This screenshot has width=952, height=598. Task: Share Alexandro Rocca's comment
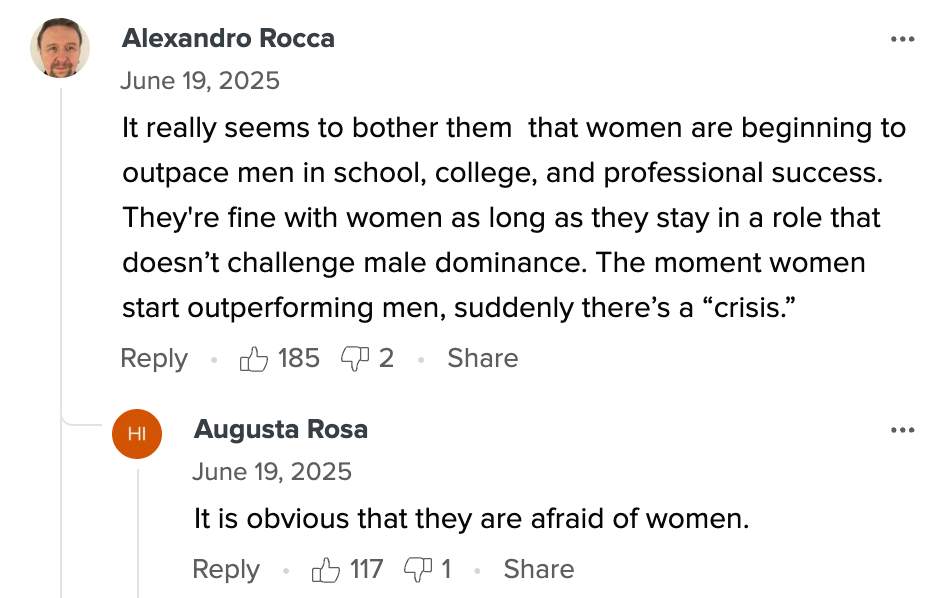[x=483, y=358]
